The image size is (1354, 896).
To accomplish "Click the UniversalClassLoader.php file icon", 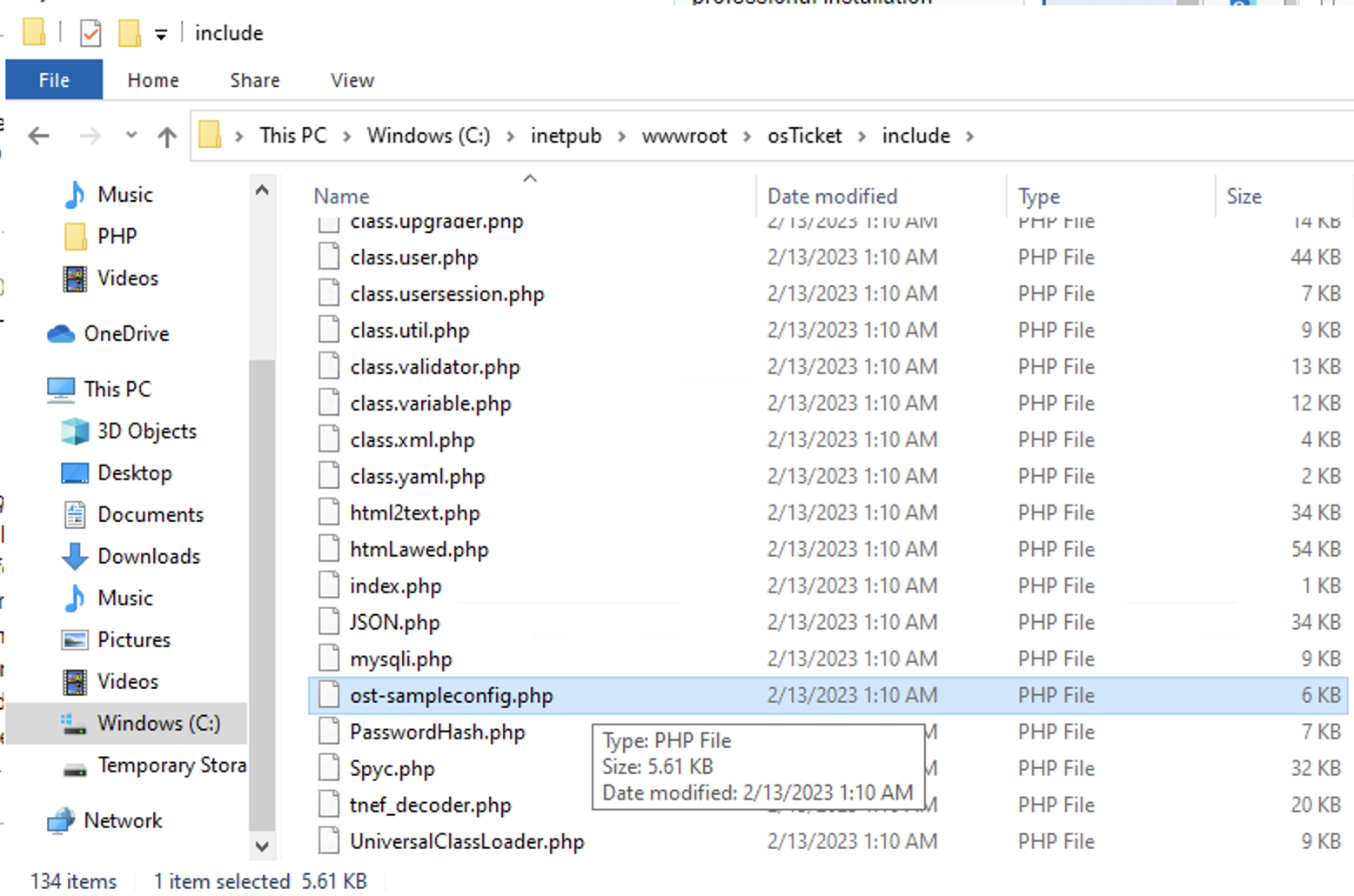I will (x=329, y=841).
